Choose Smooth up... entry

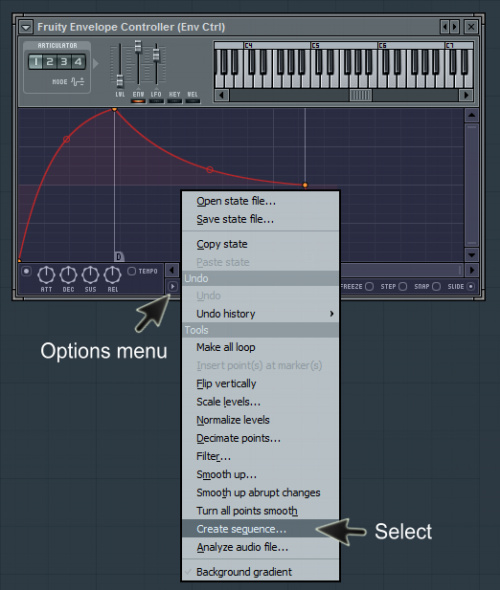point(261,474)
